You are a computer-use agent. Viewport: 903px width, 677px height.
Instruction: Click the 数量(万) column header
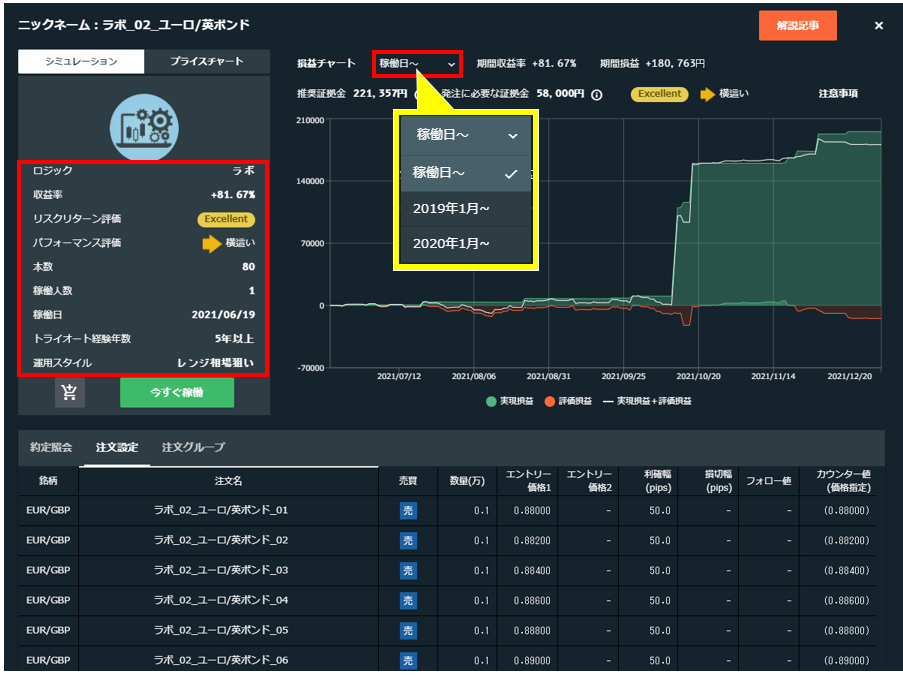click(x=467, y=481)
